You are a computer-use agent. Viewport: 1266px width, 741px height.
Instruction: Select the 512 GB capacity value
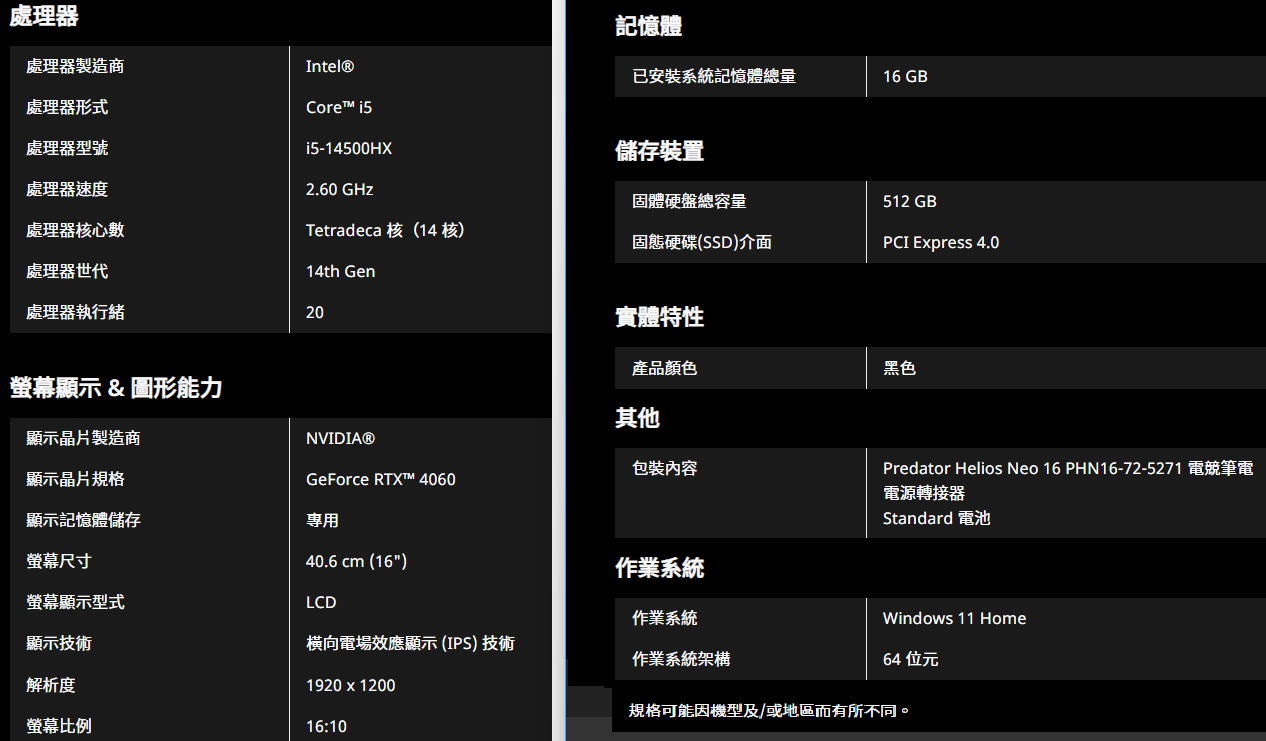910,201
